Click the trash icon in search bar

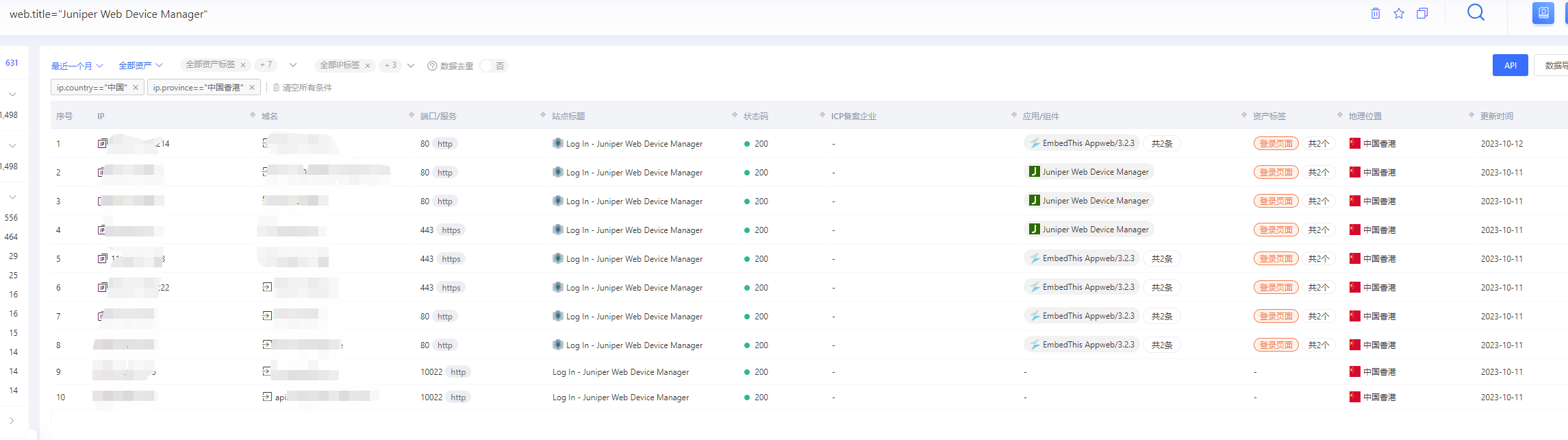pos(1376,14)
